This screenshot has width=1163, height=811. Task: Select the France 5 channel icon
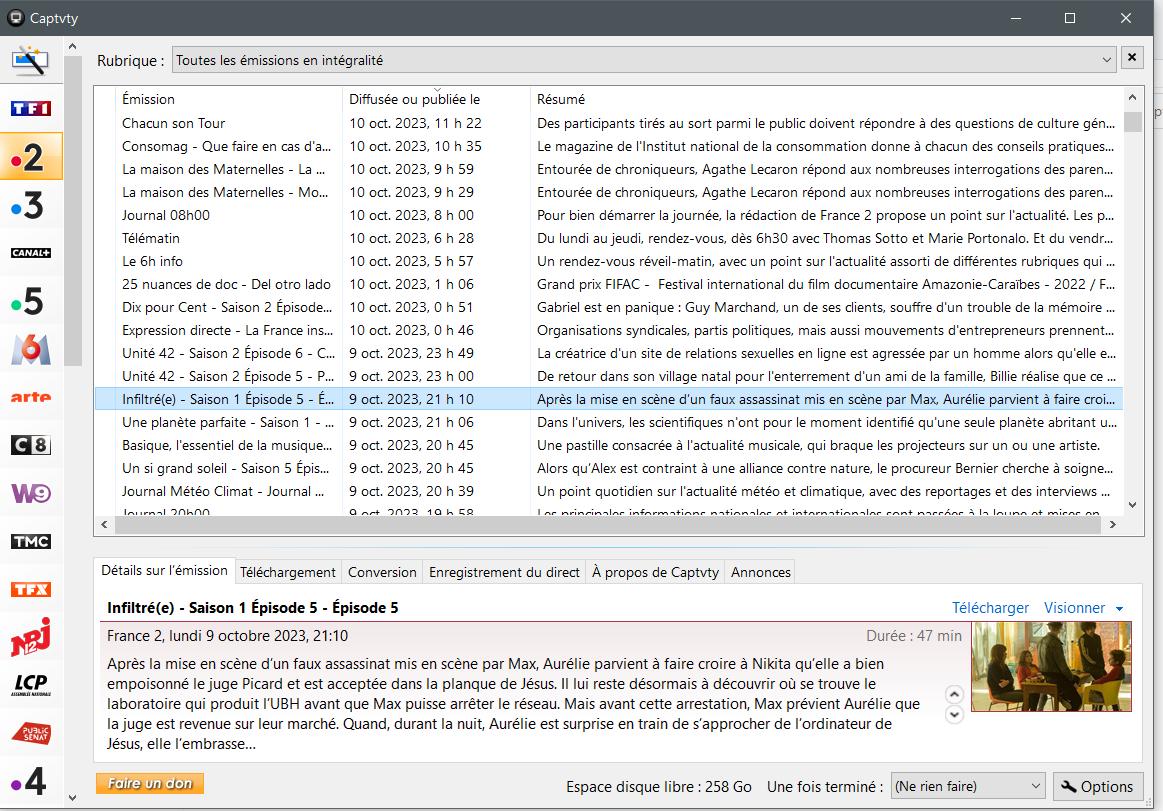pos(31,301)
